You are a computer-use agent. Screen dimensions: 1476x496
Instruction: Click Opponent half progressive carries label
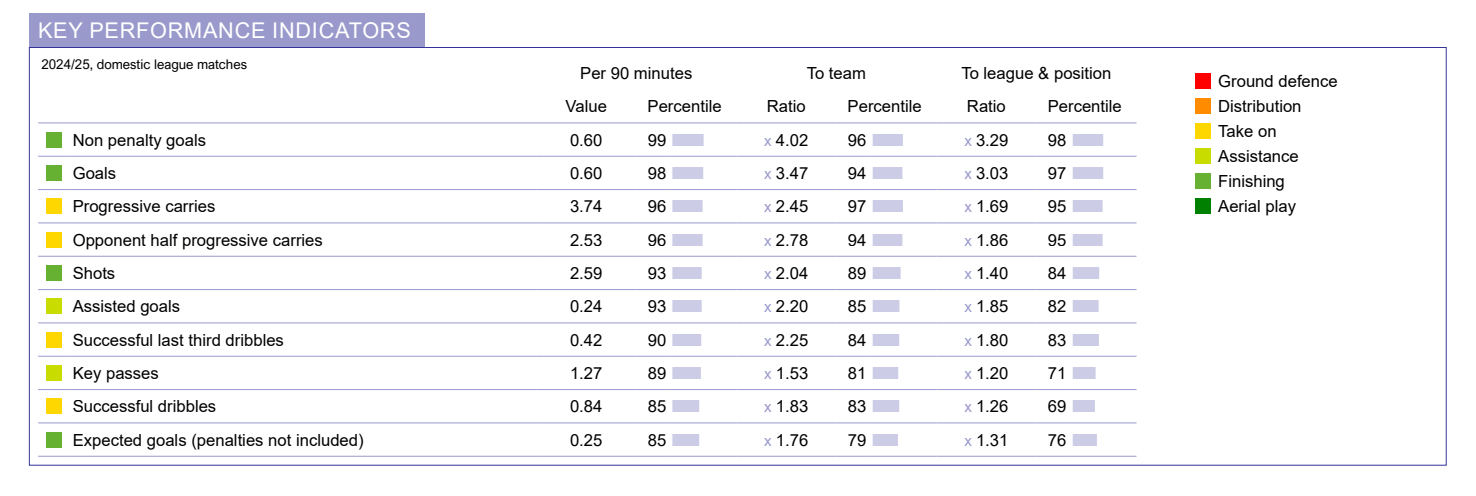[x=197, y=240]
